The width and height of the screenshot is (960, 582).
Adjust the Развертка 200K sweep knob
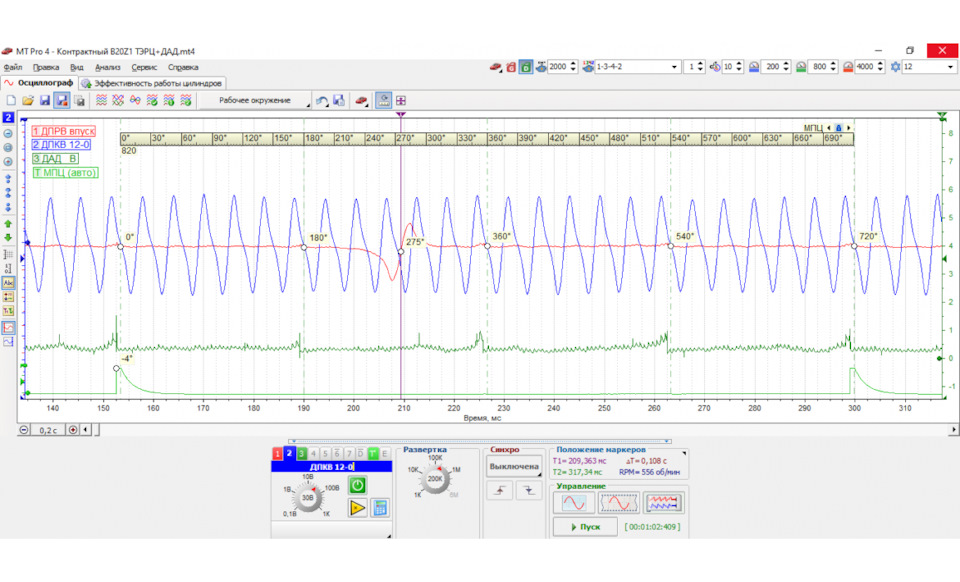[x=436, y=478]
